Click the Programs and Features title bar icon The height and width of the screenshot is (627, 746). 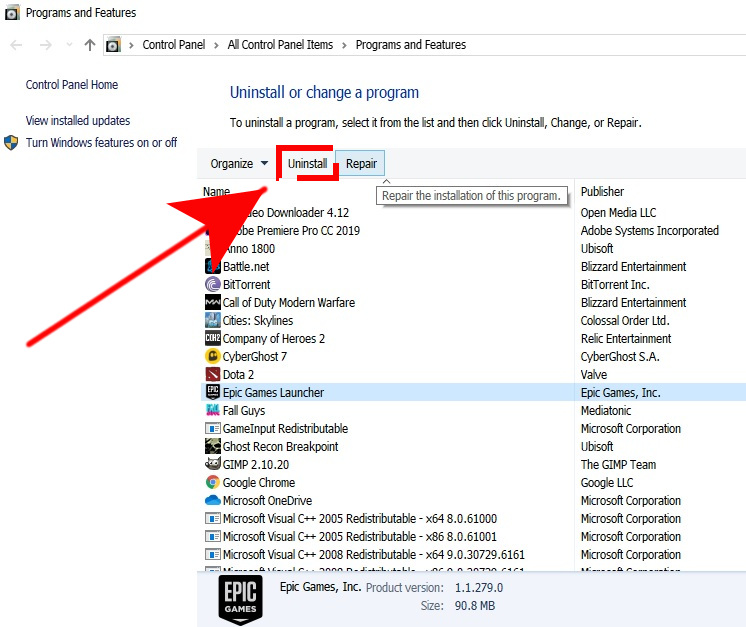click(12, 13)
